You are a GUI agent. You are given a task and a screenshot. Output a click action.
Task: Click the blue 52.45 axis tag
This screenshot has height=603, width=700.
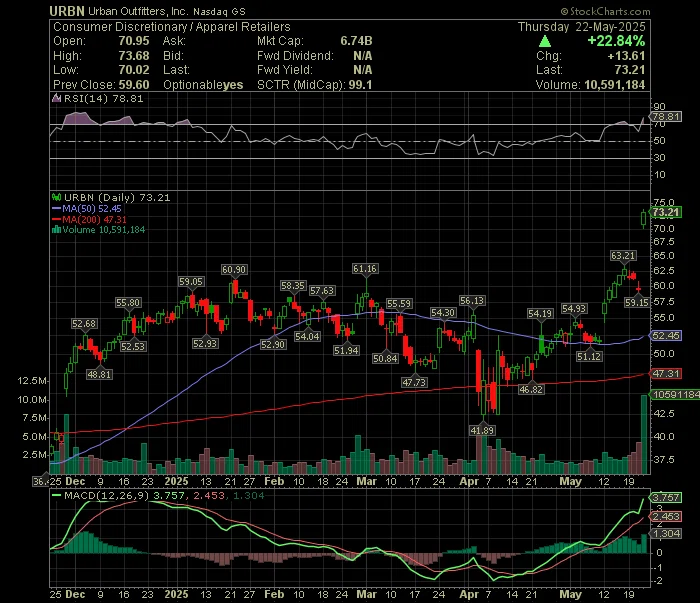[x=666, y=336]
